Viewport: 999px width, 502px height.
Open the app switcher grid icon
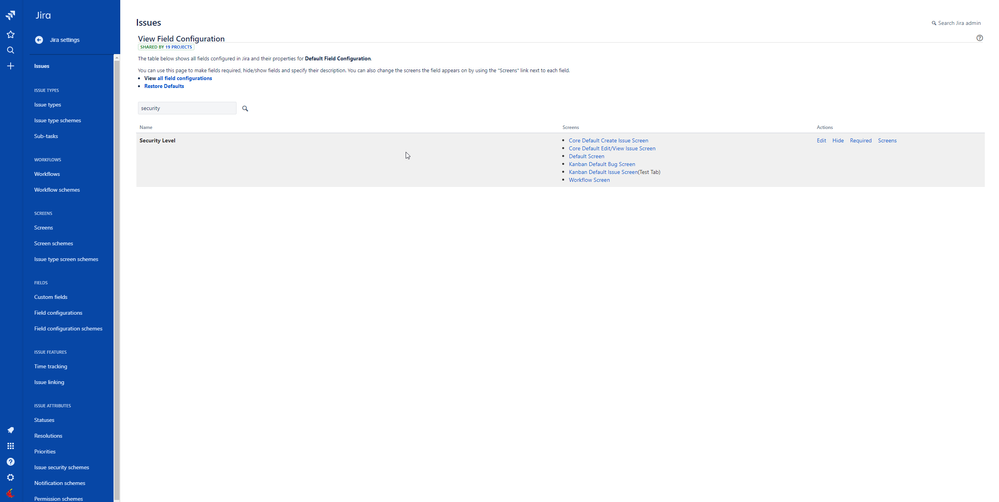(10, 446)
